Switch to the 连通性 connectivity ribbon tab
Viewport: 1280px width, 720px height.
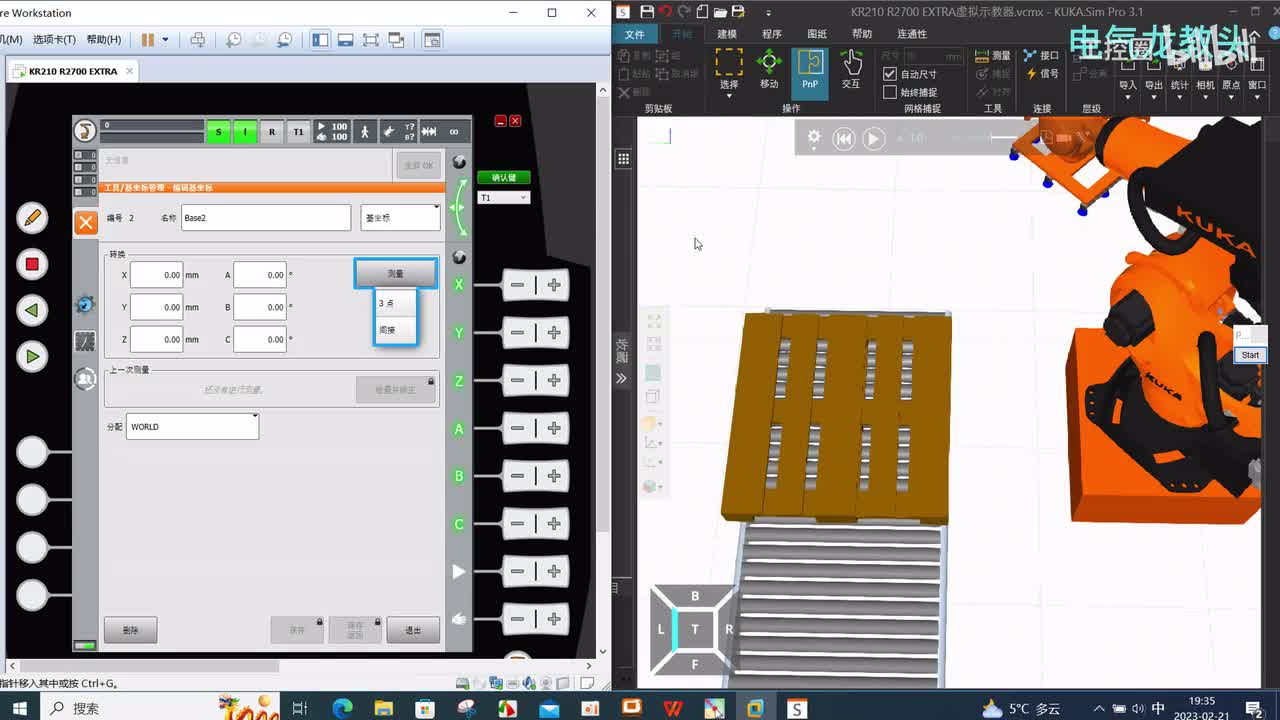tap(912, 34)
